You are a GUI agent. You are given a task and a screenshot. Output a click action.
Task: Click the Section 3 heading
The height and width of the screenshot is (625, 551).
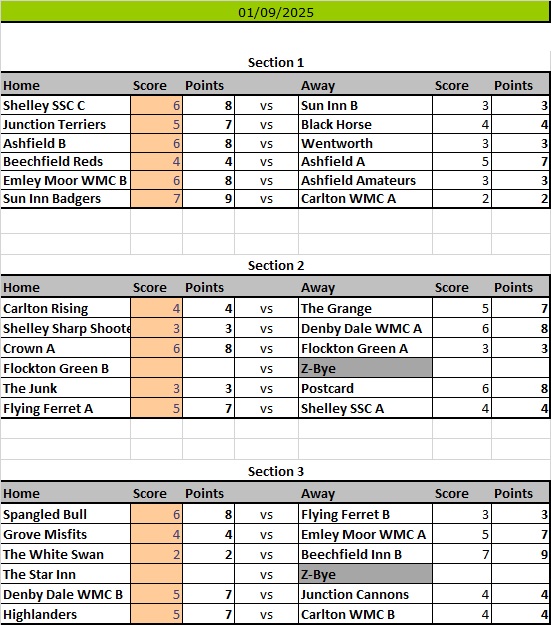click(x=276, y=472)
